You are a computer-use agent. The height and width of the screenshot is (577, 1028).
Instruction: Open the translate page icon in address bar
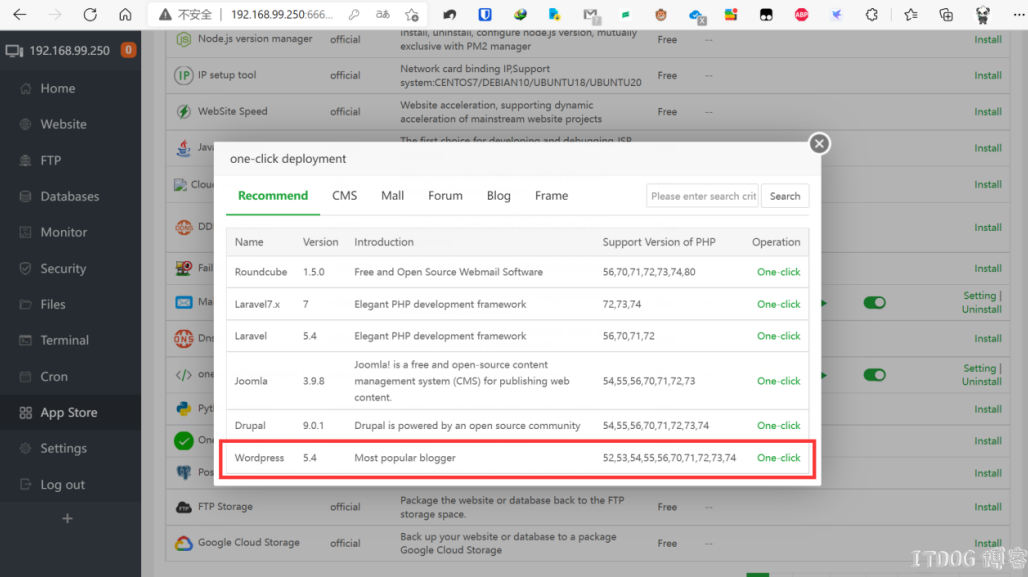click(383, 14)
